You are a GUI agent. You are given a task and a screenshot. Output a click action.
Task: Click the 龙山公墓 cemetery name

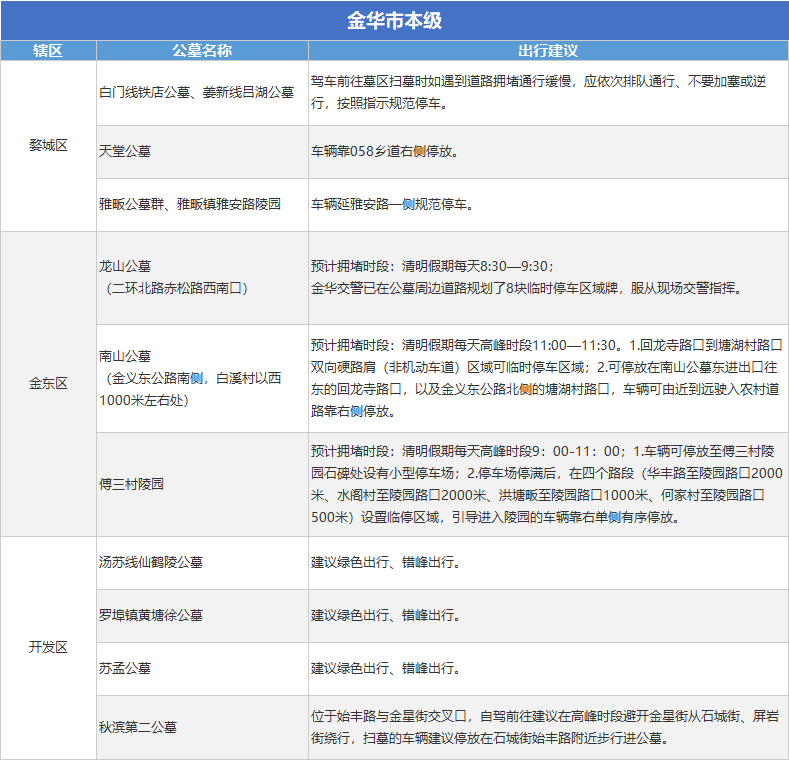(x=125, y=266)
